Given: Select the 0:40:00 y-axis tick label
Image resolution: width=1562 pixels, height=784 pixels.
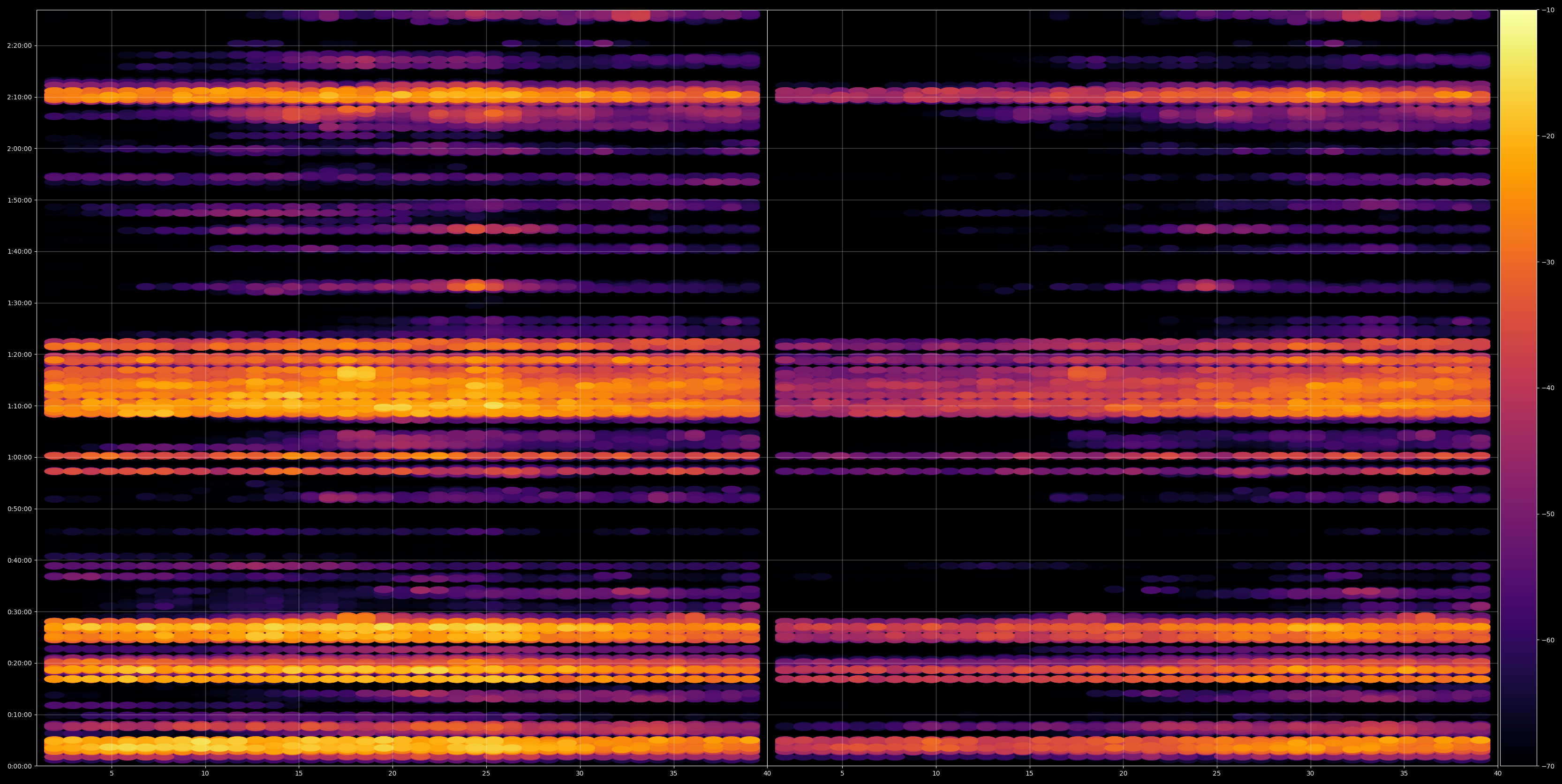Looking at the screenshot, I should click(19, 560).
